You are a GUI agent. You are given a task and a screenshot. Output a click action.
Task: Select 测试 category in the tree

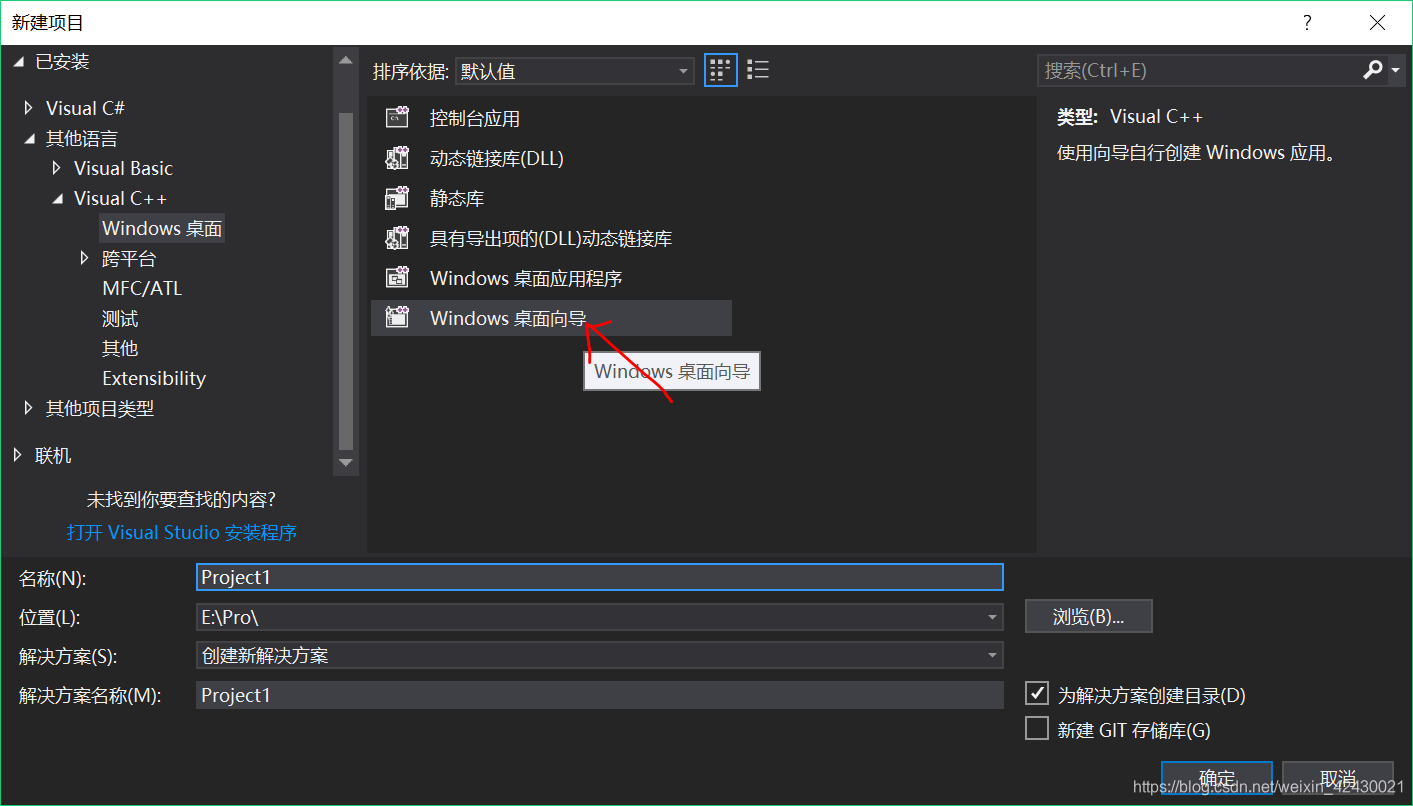coord(120,318)
